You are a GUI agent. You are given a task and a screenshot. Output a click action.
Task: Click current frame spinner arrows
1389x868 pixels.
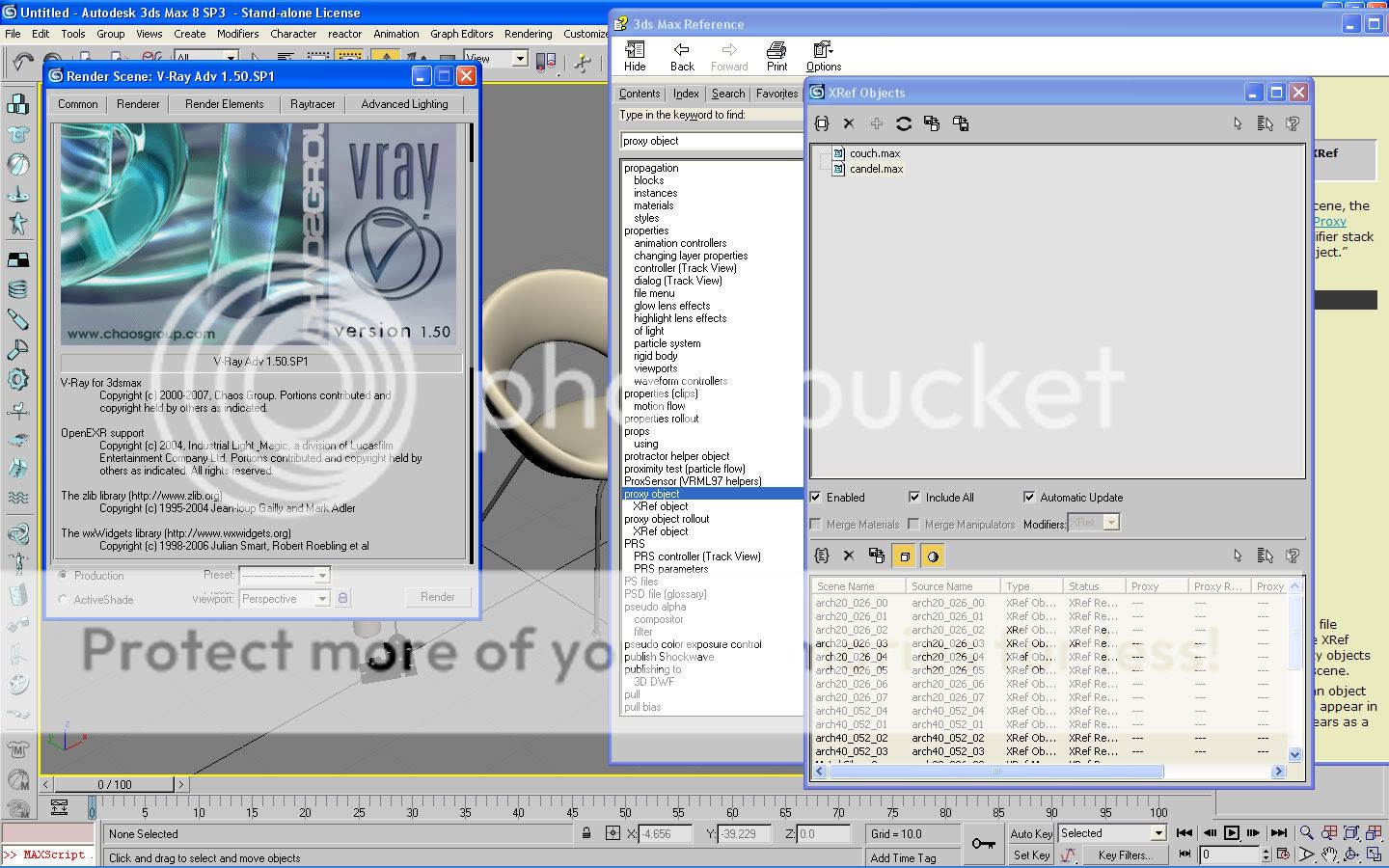pos(1266,854)
